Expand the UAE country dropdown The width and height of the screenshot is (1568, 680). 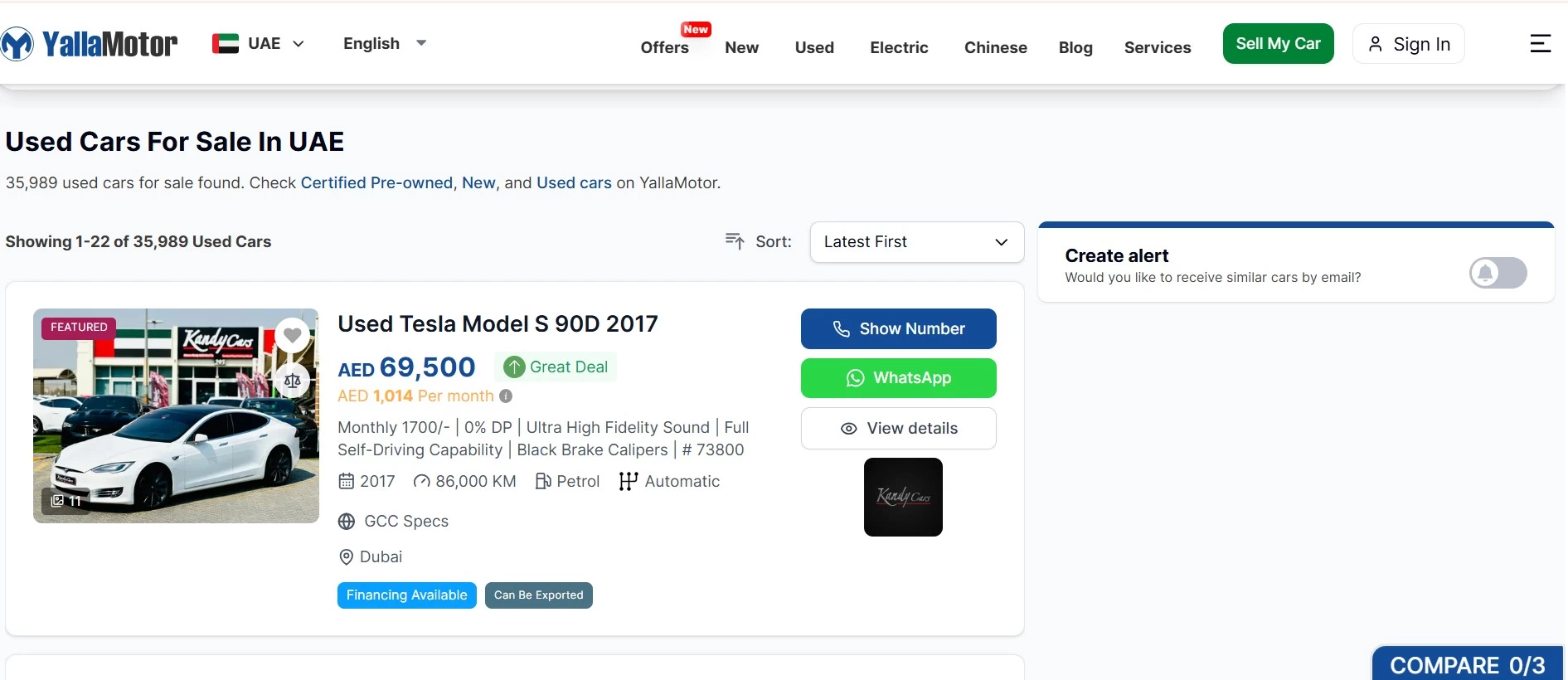pos(259,44)
